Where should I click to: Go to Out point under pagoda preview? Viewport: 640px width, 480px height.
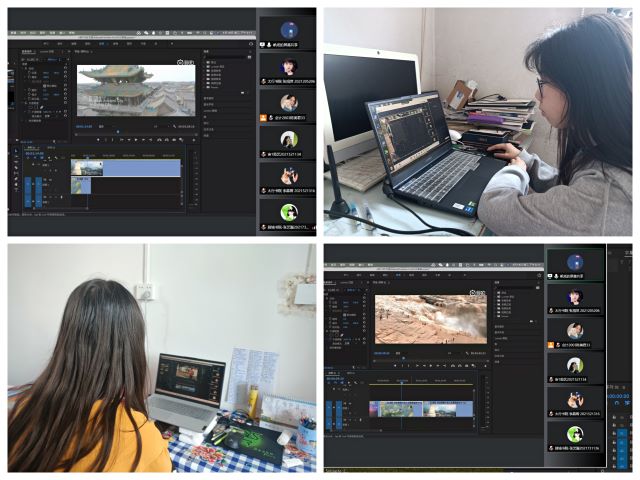click(151, 140)
